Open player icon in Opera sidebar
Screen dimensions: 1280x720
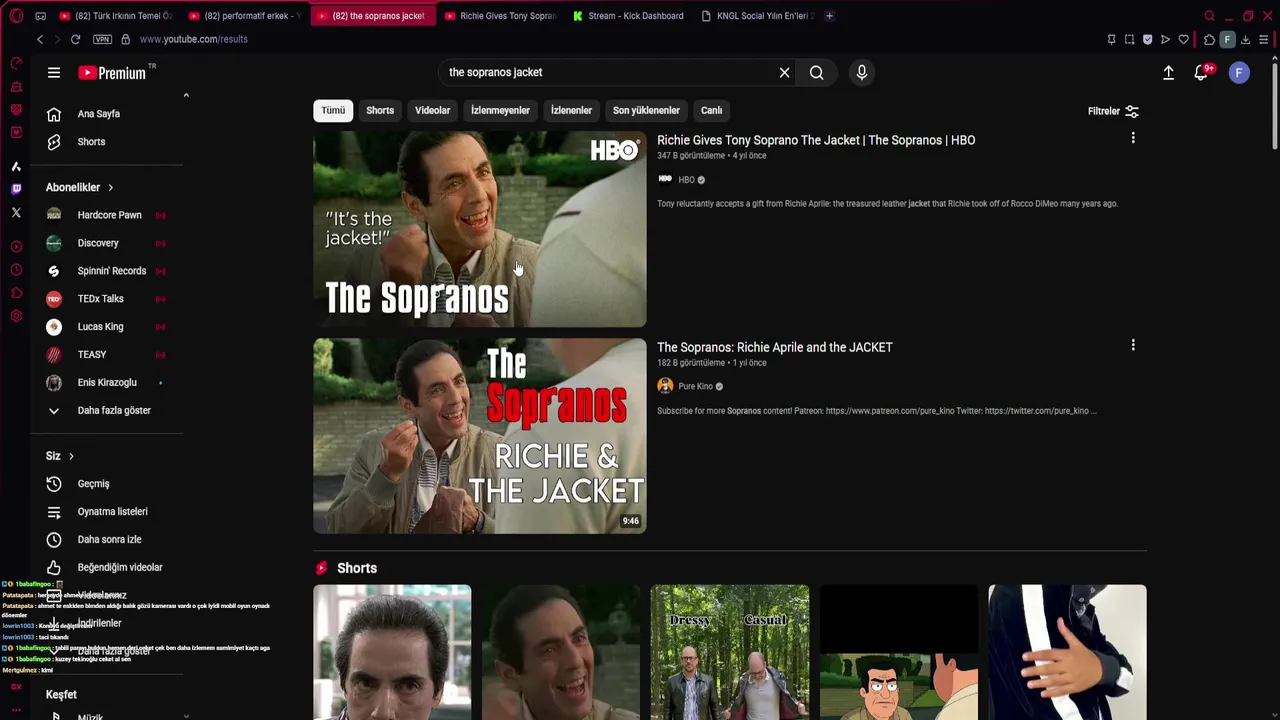[16, 246]
